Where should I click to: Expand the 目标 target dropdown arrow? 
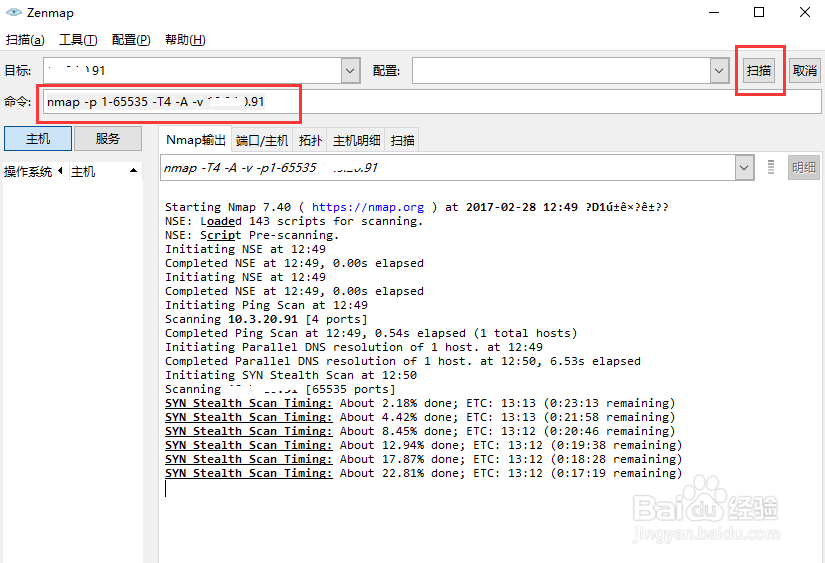(x=350, y=71)
